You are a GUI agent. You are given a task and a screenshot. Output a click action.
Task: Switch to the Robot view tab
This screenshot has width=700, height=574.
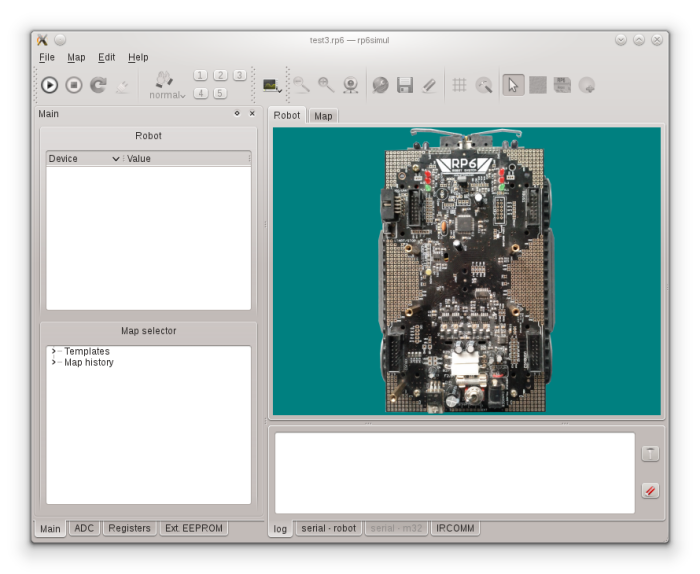[287, 116]
